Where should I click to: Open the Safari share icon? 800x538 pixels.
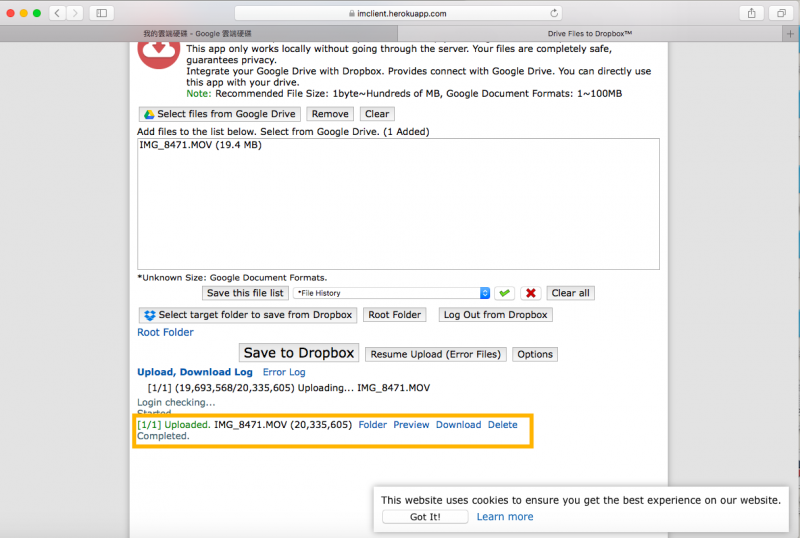(x=752, y=13)
